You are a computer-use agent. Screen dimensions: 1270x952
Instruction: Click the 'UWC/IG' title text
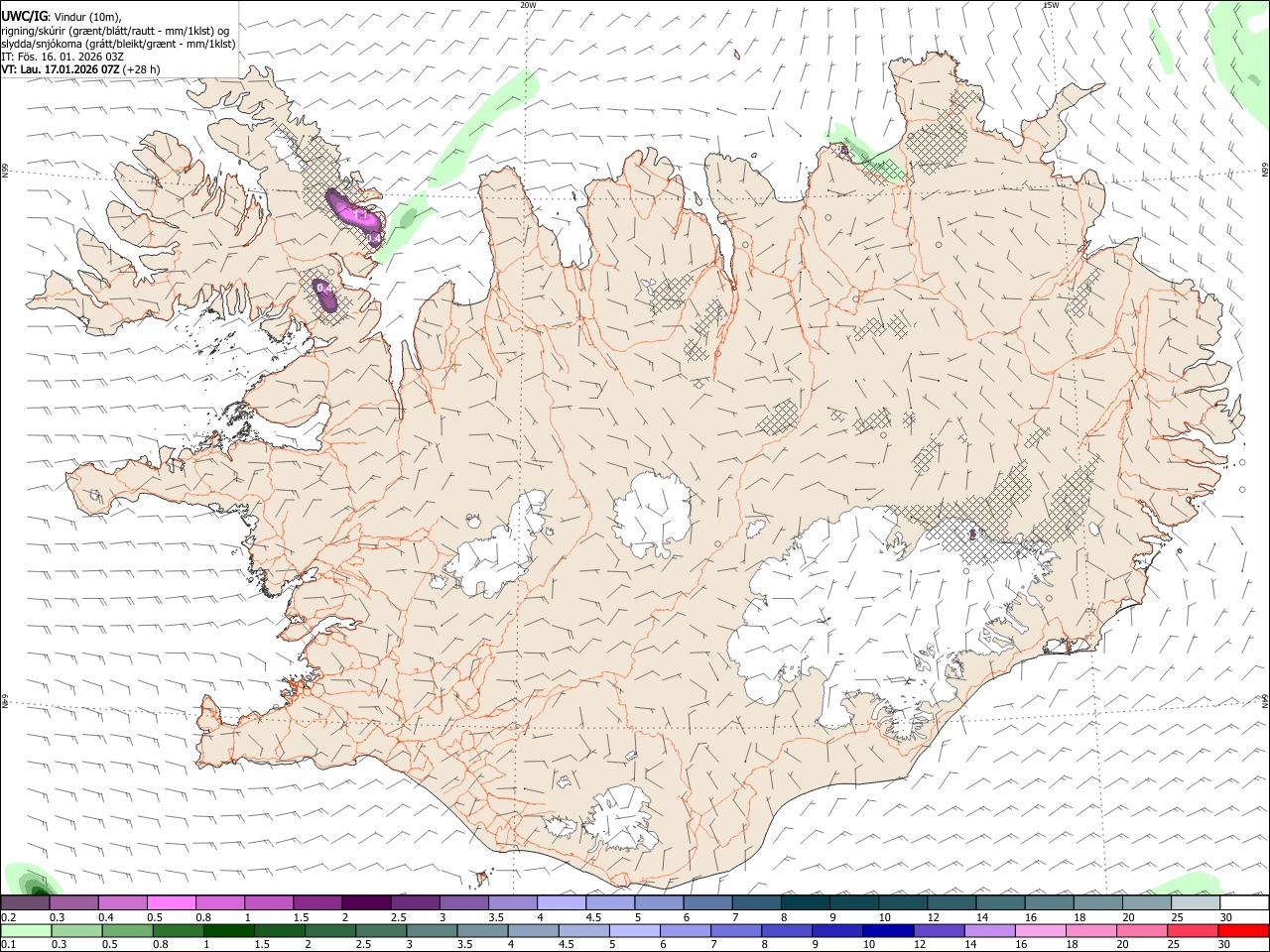(x=24, y=16)
